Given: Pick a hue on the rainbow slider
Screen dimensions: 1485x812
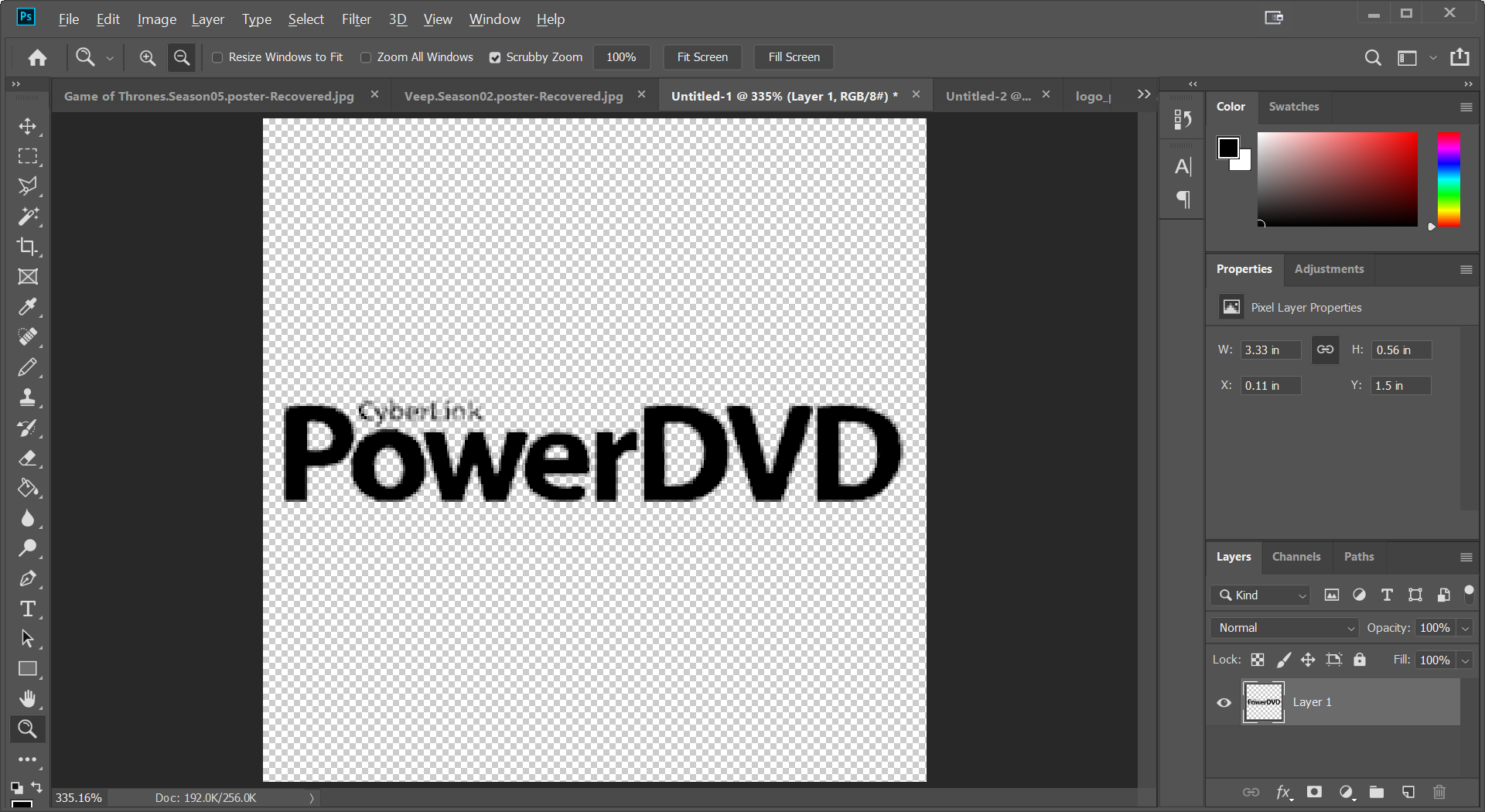Looking at the screenshot, I should click(x=1449, y=179).
